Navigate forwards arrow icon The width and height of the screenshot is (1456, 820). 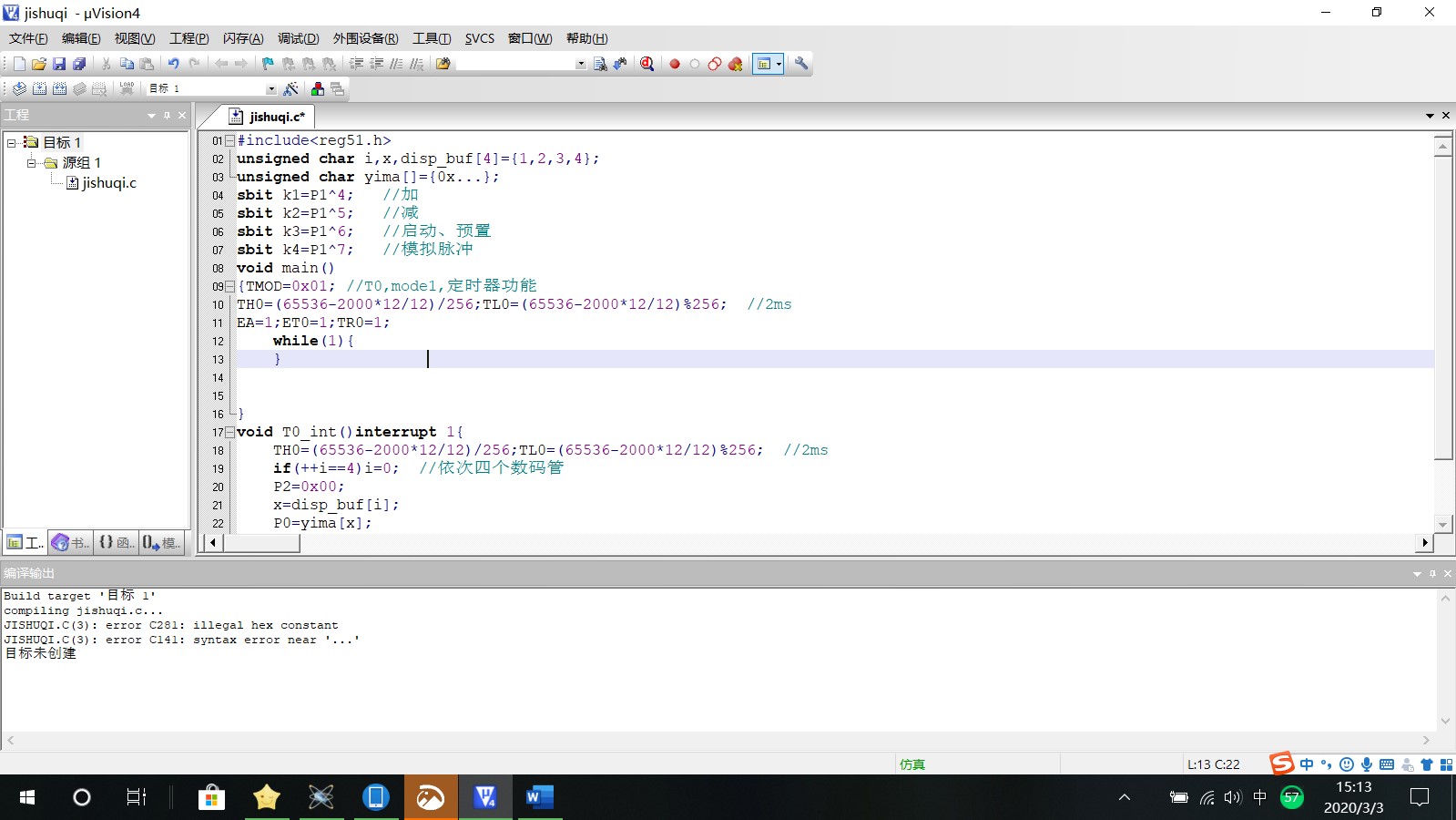click(241, 64)
